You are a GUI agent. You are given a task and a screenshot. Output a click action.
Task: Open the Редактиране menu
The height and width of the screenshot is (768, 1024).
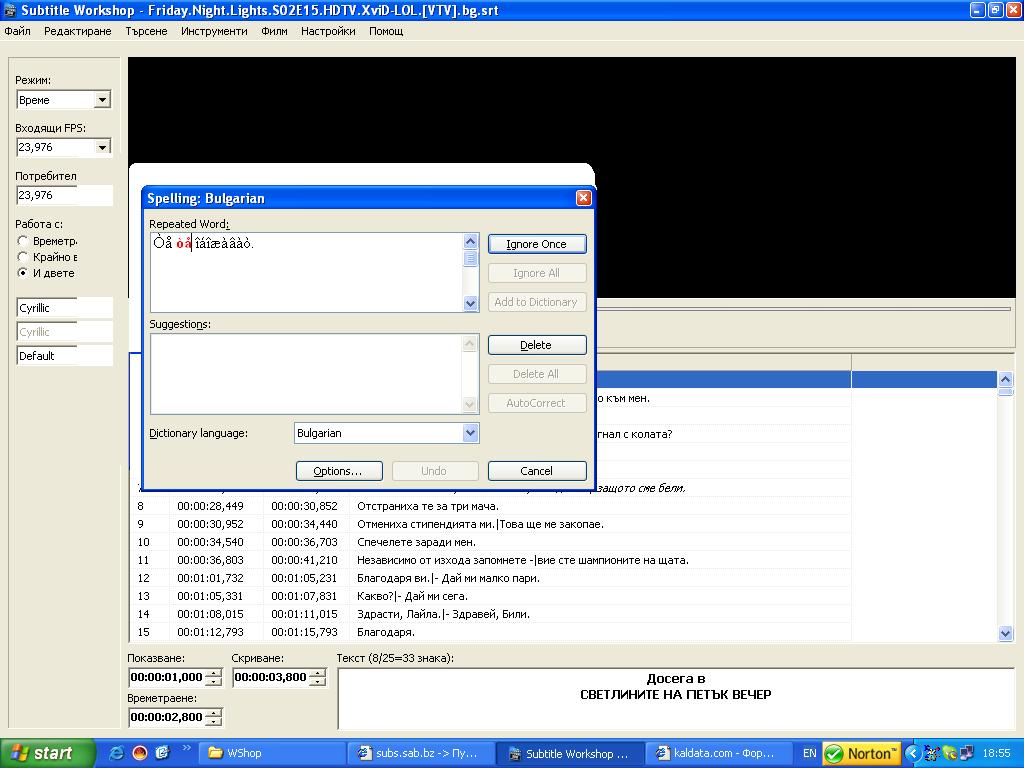[x=78, y=31]
